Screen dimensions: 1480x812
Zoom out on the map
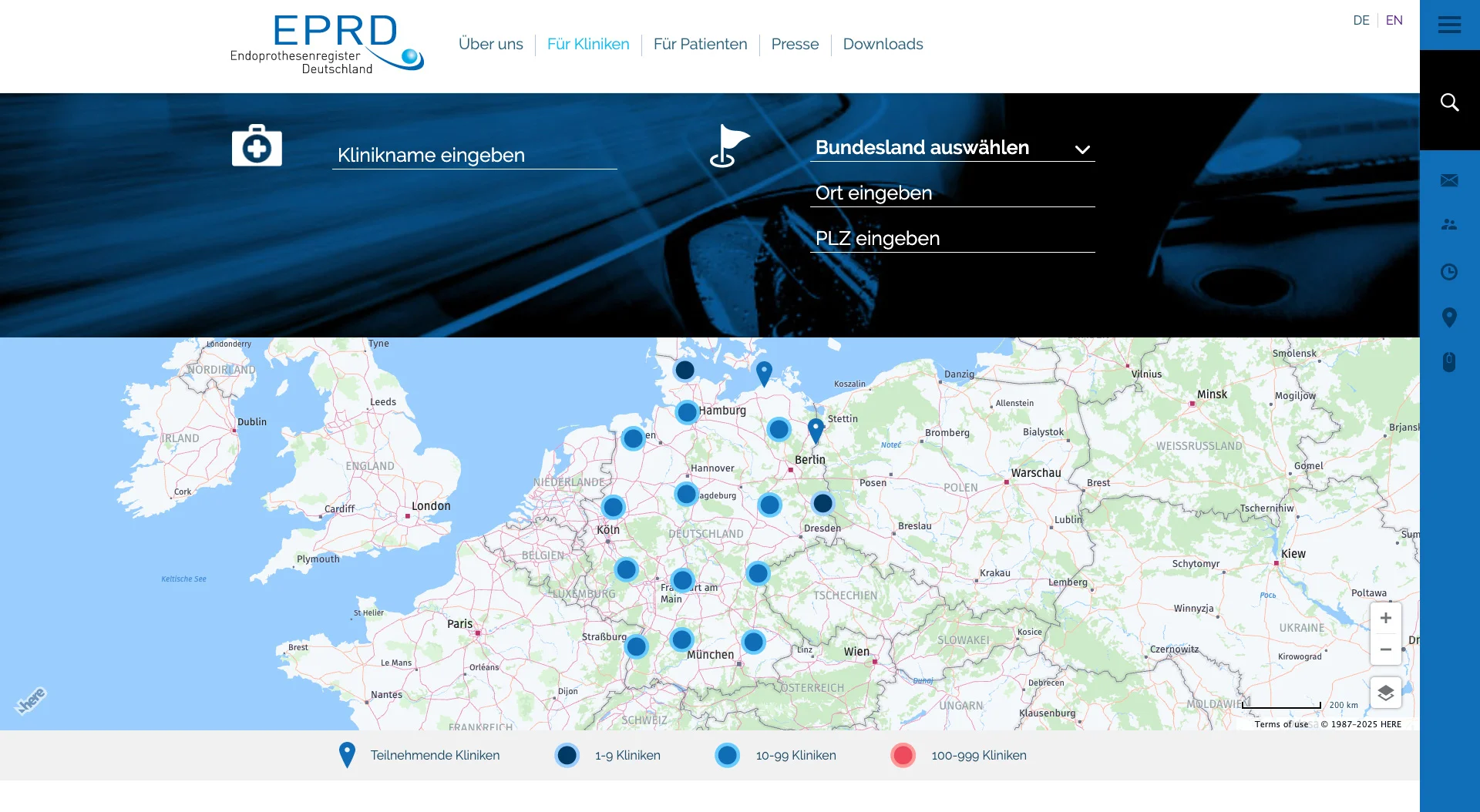tap(1385, 649)
